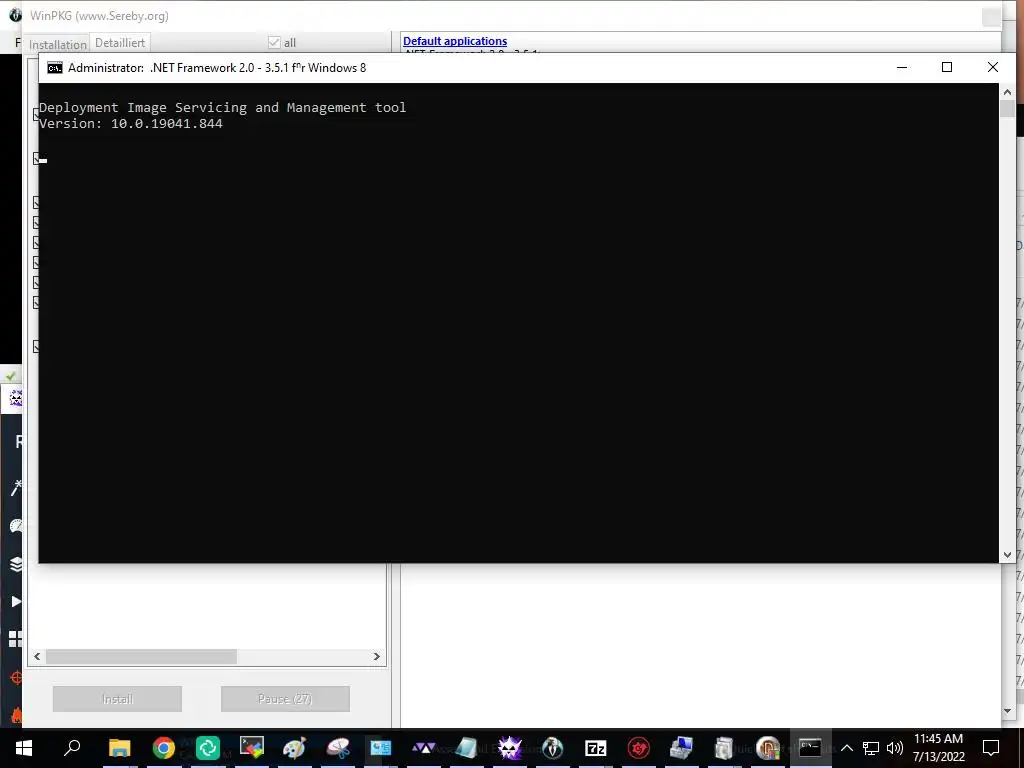
Task: Open the red gear taskbar app
Action: pos(639,748)
